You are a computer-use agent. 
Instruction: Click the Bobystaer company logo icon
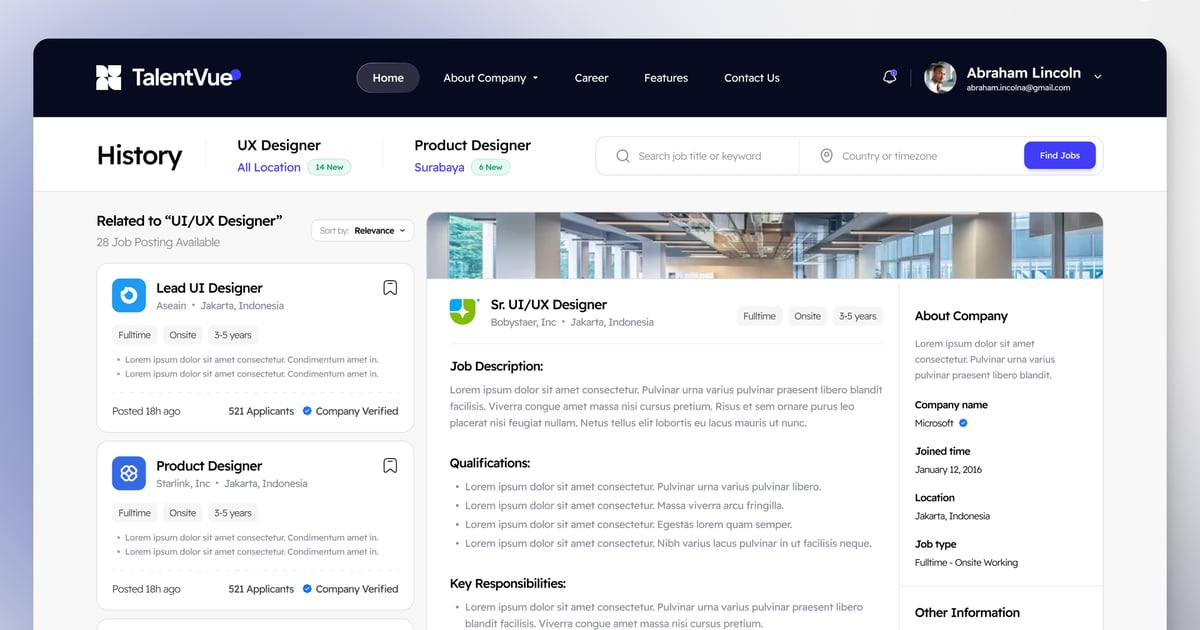(x=464, y=311)
